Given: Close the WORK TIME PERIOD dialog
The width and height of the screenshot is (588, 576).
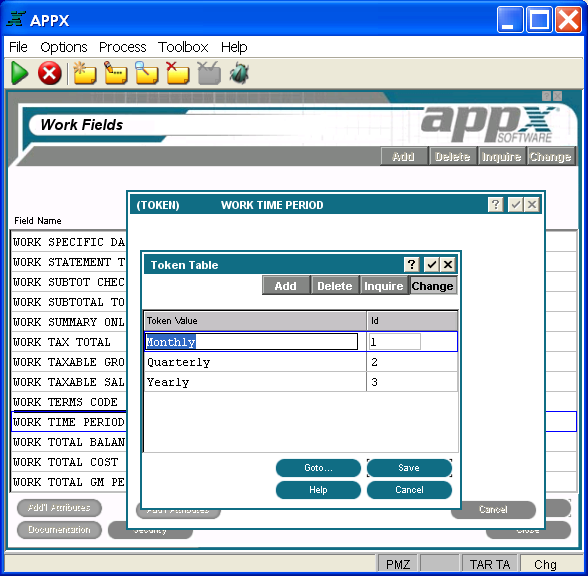Looking at the screenshot, I should (532, 204).
